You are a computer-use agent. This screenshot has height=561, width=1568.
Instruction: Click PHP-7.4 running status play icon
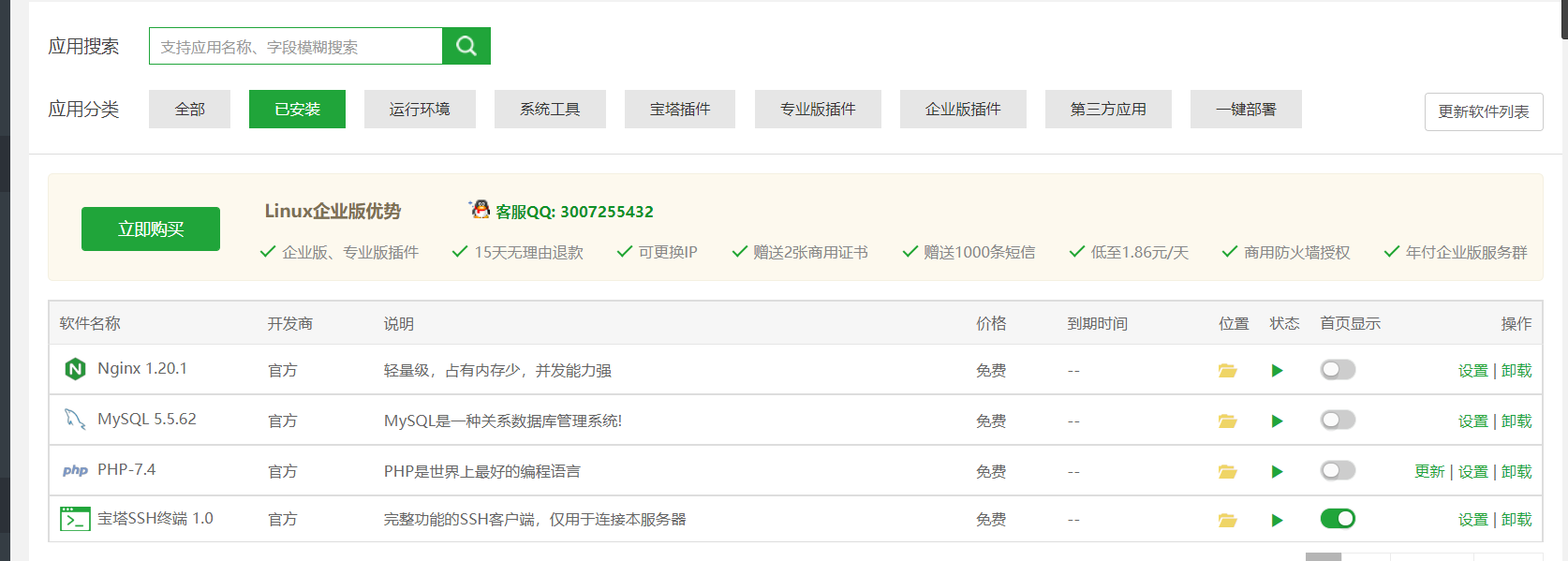pos(1277,472)
